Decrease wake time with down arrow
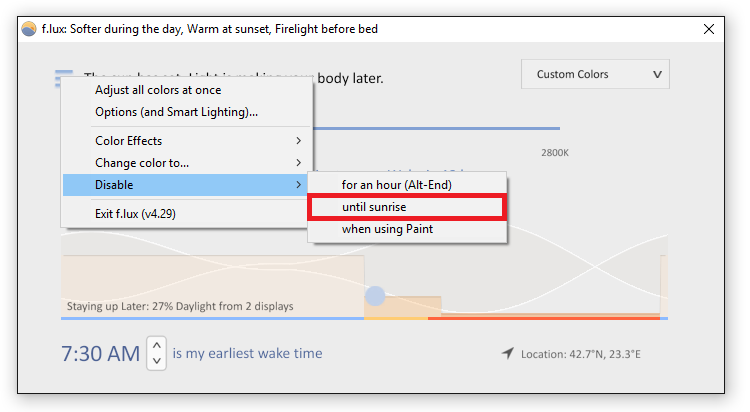Image resolution: width=750 pixels, height=412 pixels. pos(156,361)
